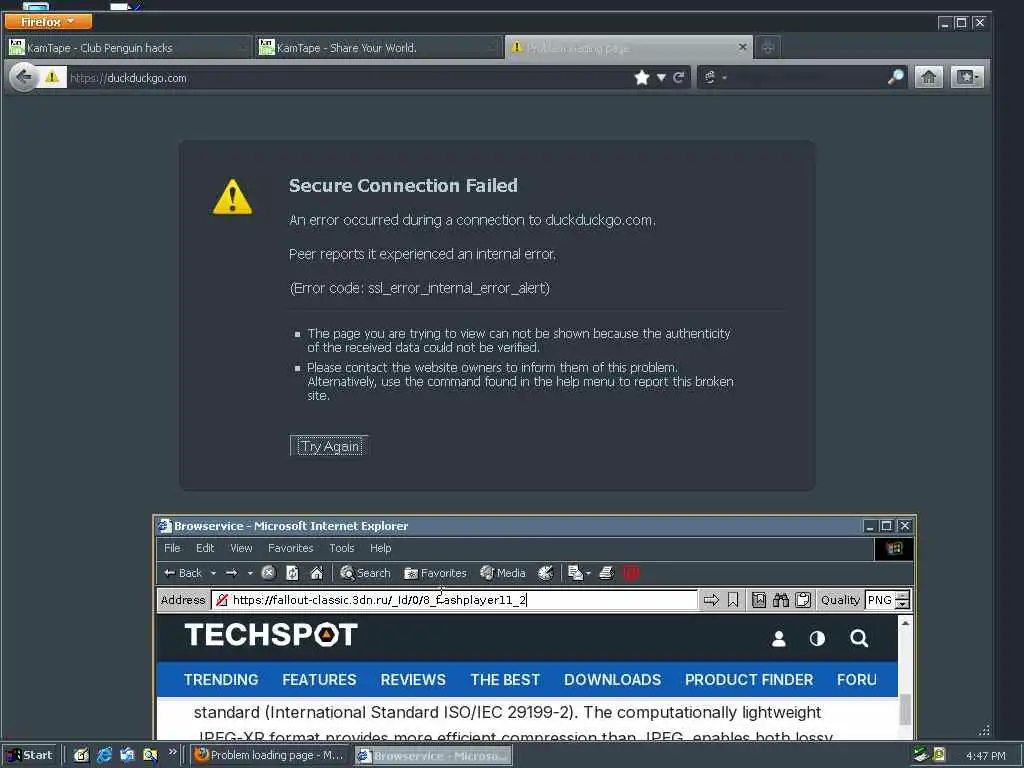
Task: Open the URL history dropdown arrow in Firefox
Action: (x=661, y=78)
